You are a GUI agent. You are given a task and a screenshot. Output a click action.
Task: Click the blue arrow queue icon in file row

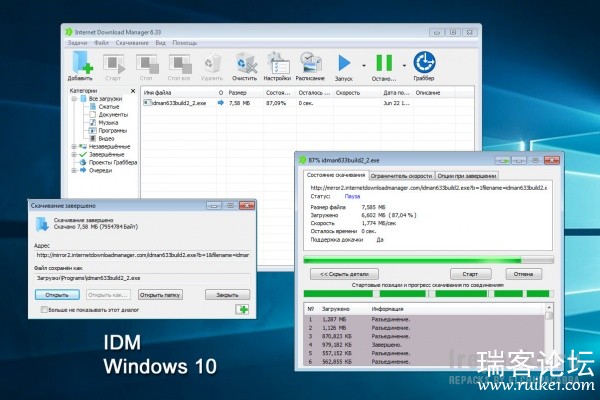coord(220,103)
